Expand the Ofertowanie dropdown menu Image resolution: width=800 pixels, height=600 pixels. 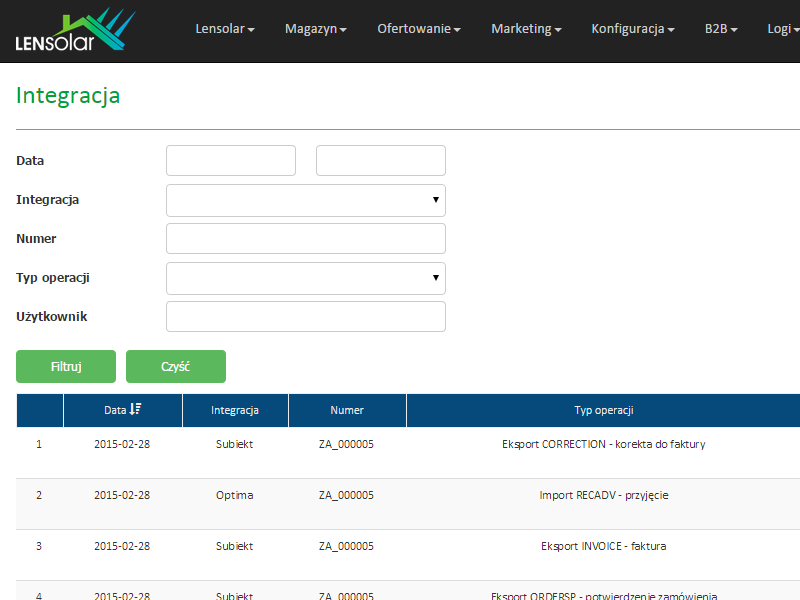tap(418, 29)
